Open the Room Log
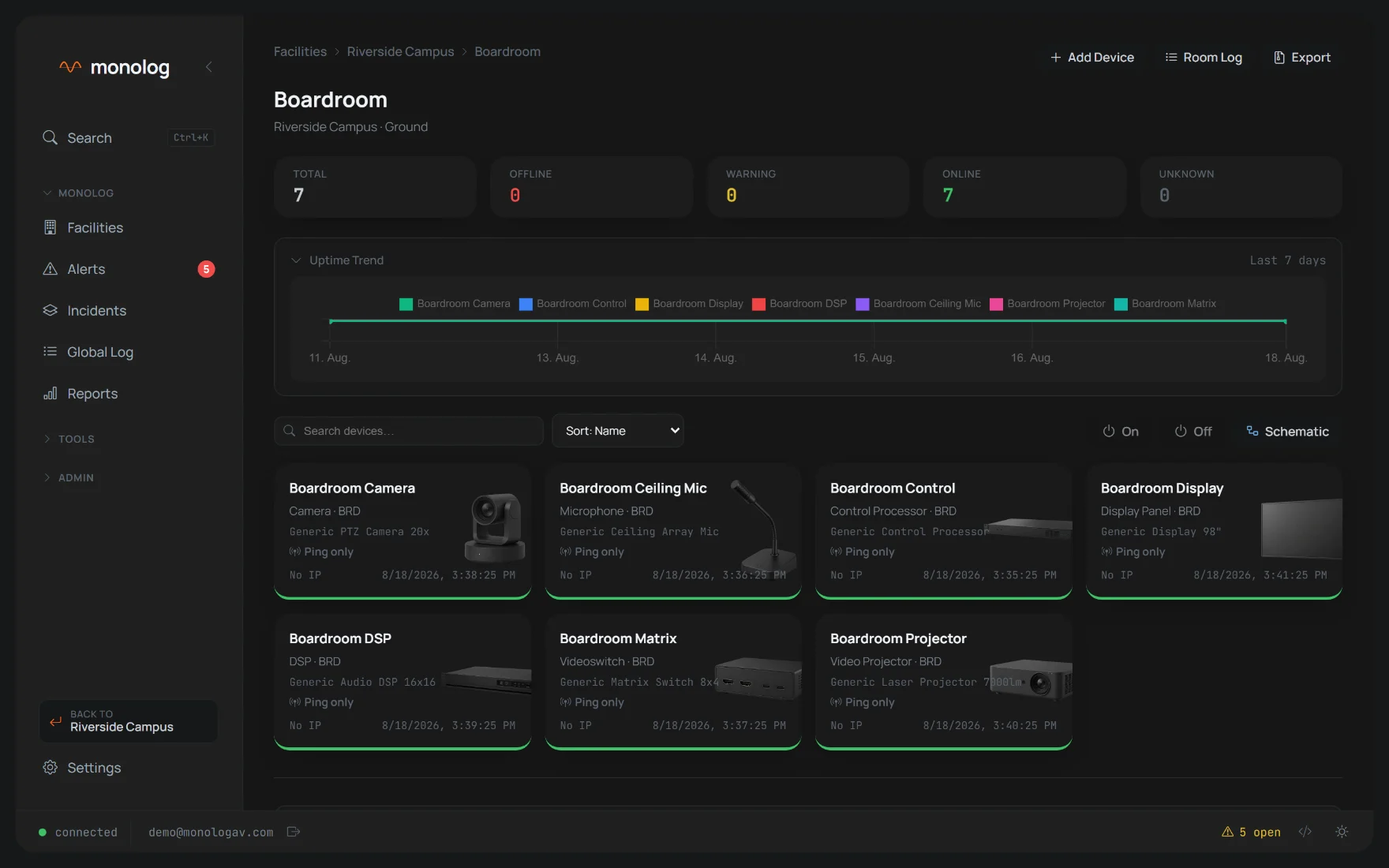This screenshot has height=868, width=1389. (1204, 58)
